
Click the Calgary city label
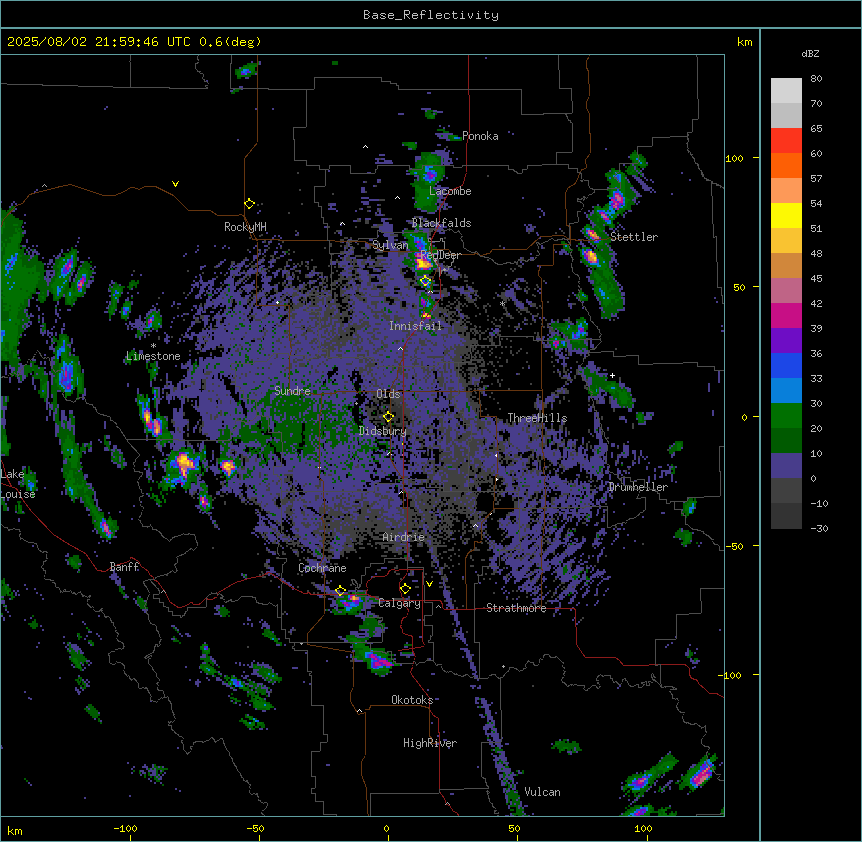(399, 603)
